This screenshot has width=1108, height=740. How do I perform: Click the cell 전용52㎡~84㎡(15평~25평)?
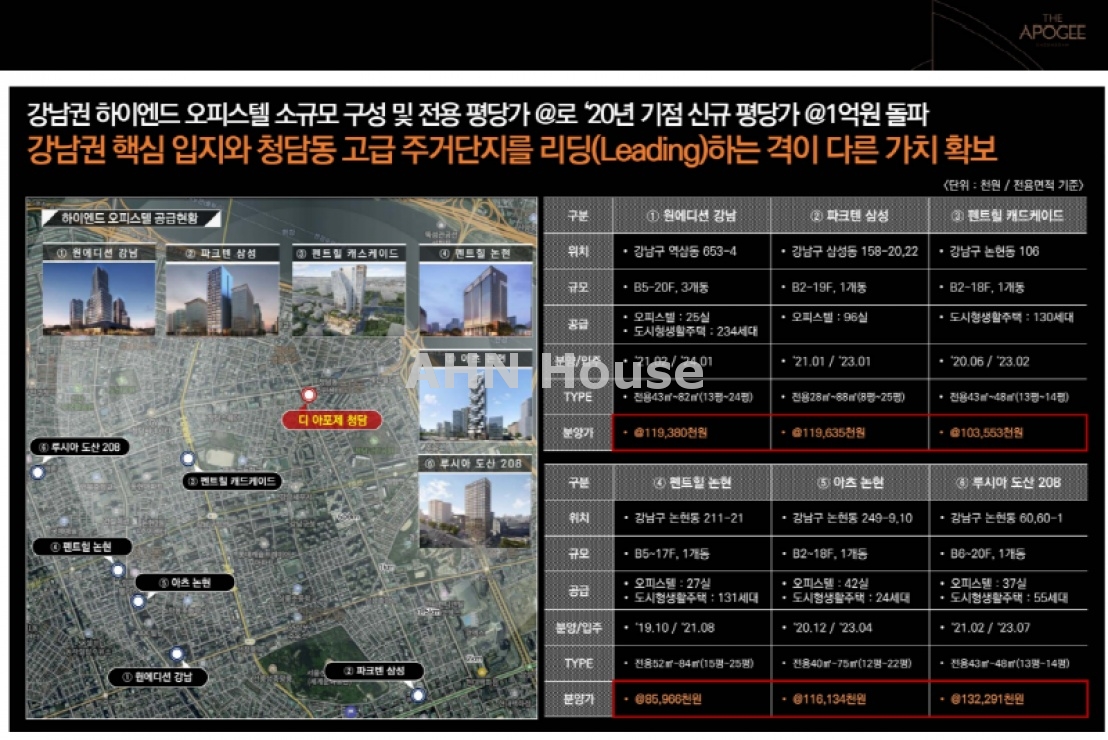693,663
